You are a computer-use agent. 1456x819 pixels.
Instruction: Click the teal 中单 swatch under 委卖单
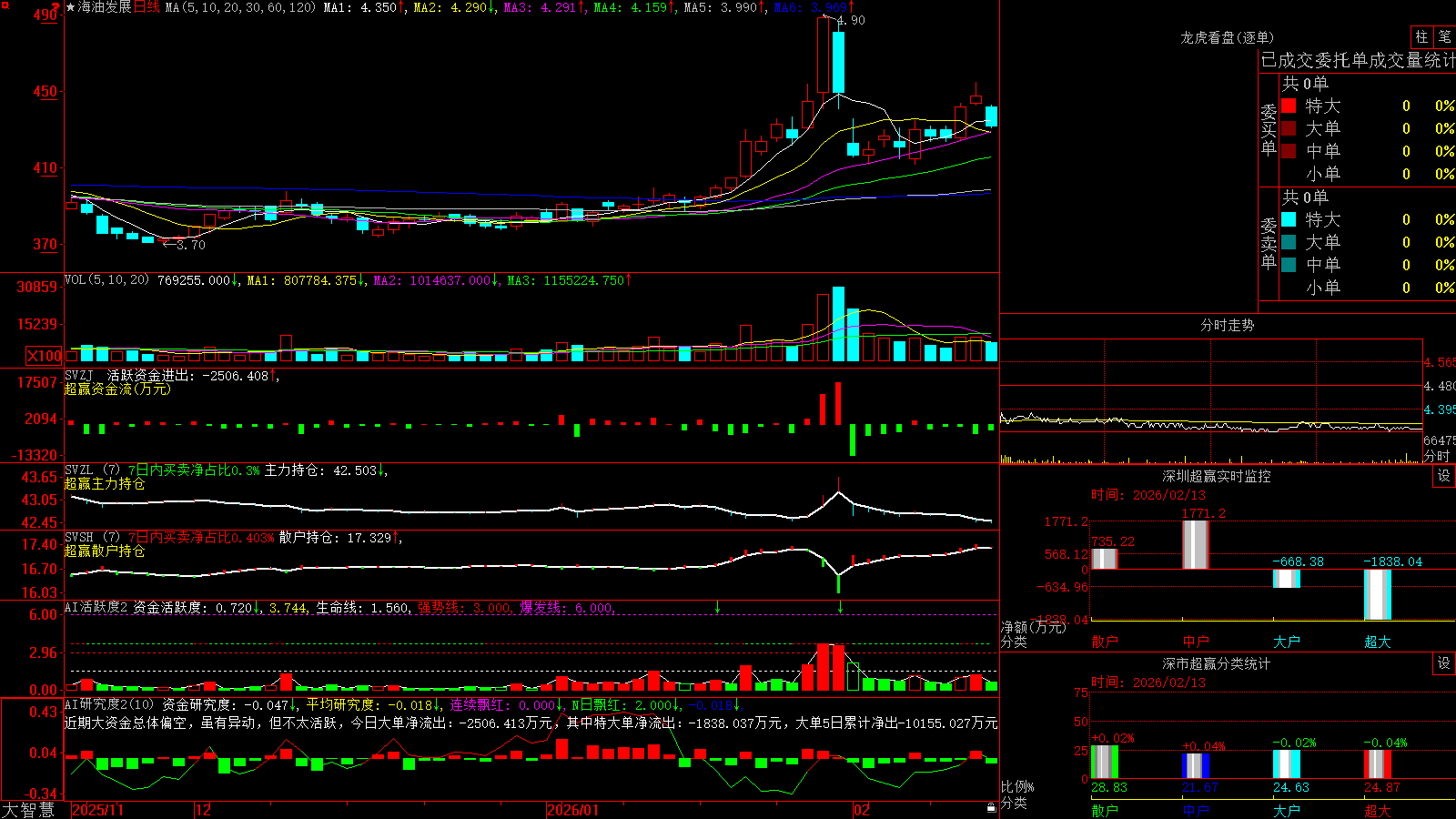(x=1289, y=265)
